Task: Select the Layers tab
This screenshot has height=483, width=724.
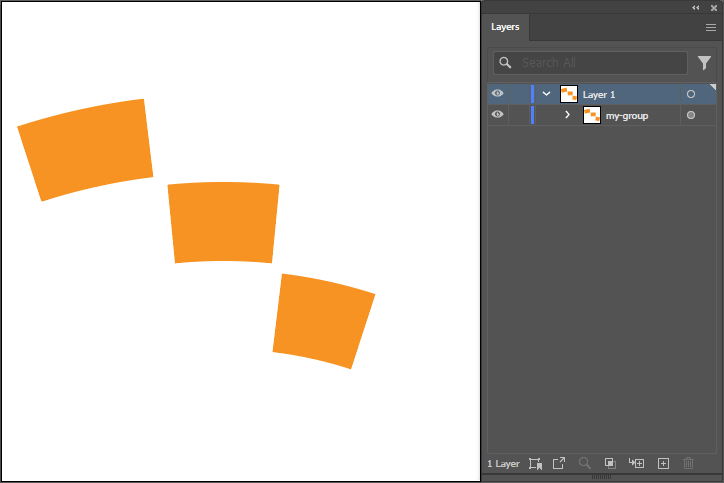Action: click(x=505, y=28)
